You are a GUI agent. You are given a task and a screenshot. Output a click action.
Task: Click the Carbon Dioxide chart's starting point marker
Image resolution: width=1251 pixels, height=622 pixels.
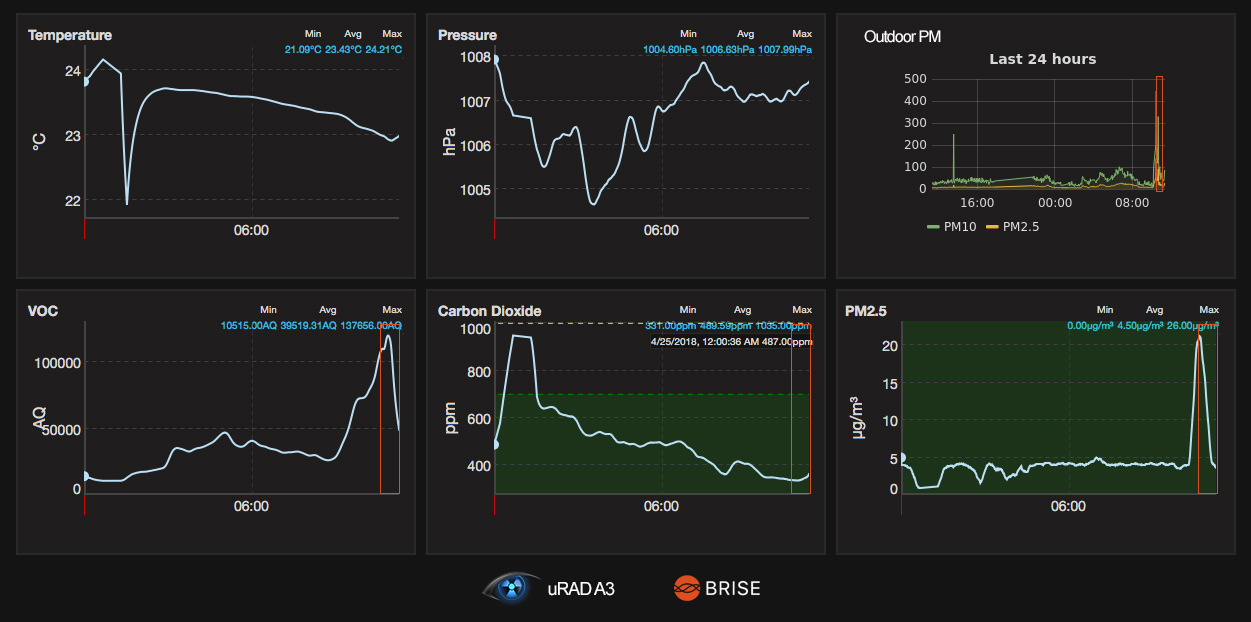coord(495,445)
